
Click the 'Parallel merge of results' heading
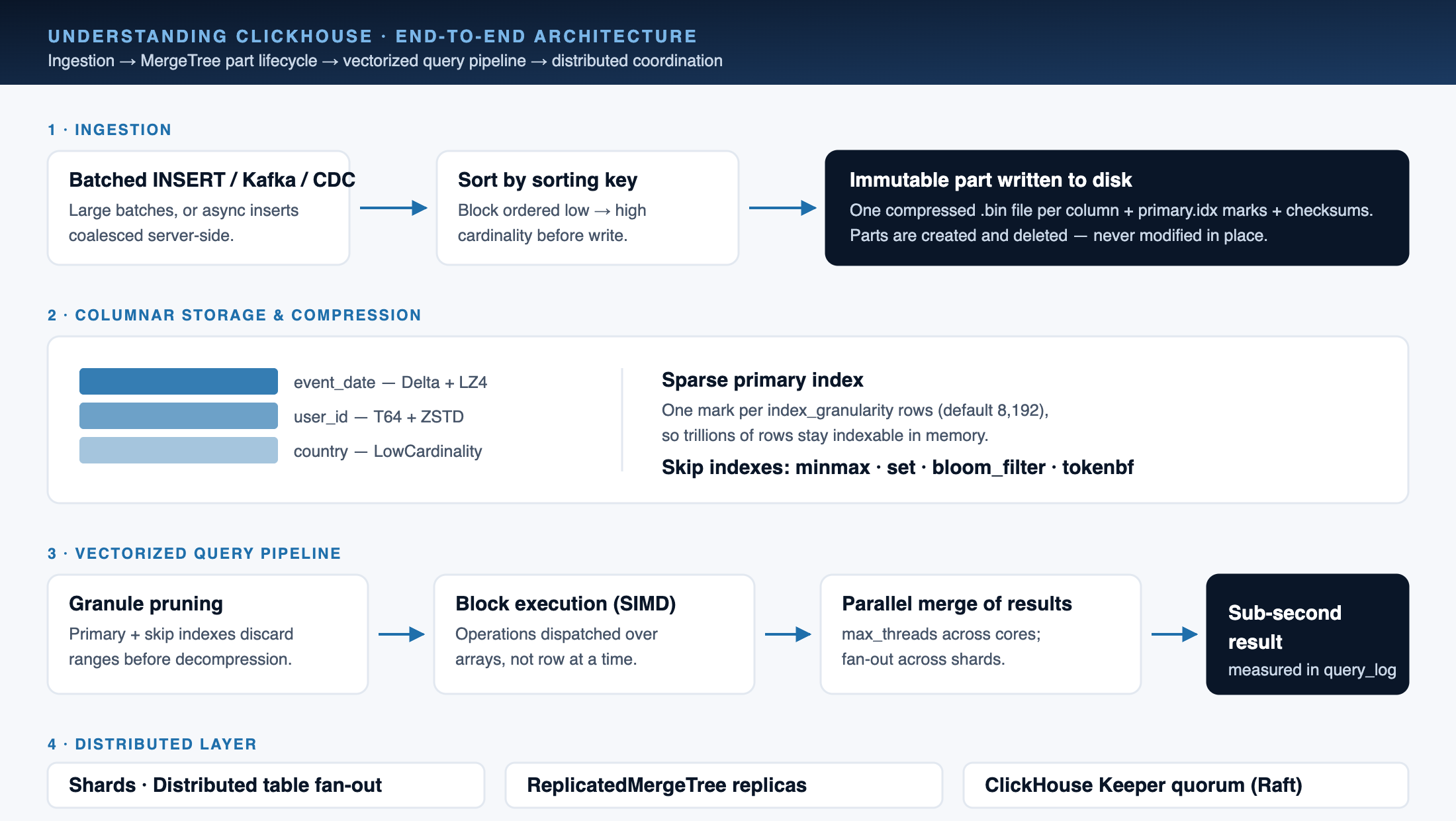coord(956,604)
